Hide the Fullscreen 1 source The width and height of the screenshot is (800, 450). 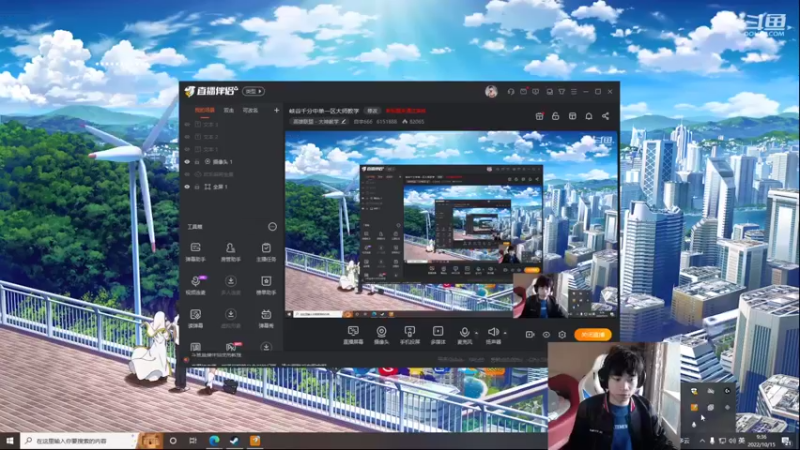[187, 187]
